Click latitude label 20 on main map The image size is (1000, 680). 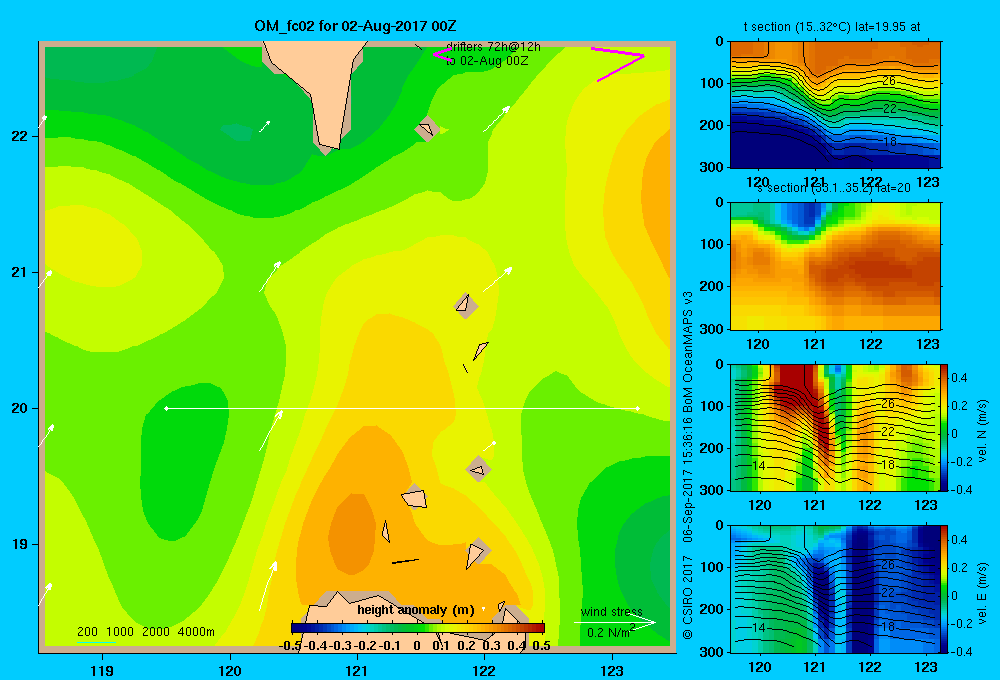[20, 408]
